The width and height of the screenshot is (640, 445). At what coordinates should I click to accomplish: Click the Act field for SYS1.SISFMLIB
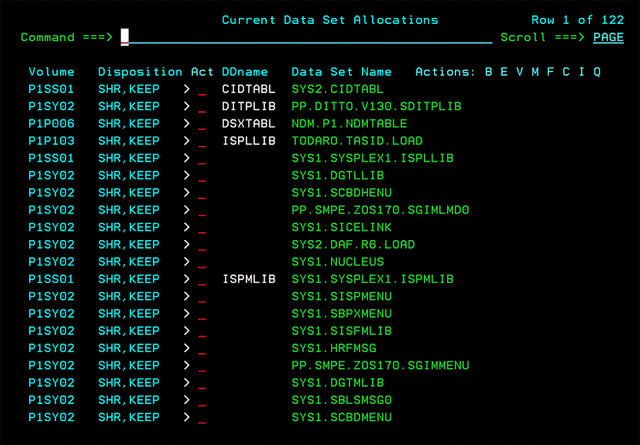coord(202,331)
